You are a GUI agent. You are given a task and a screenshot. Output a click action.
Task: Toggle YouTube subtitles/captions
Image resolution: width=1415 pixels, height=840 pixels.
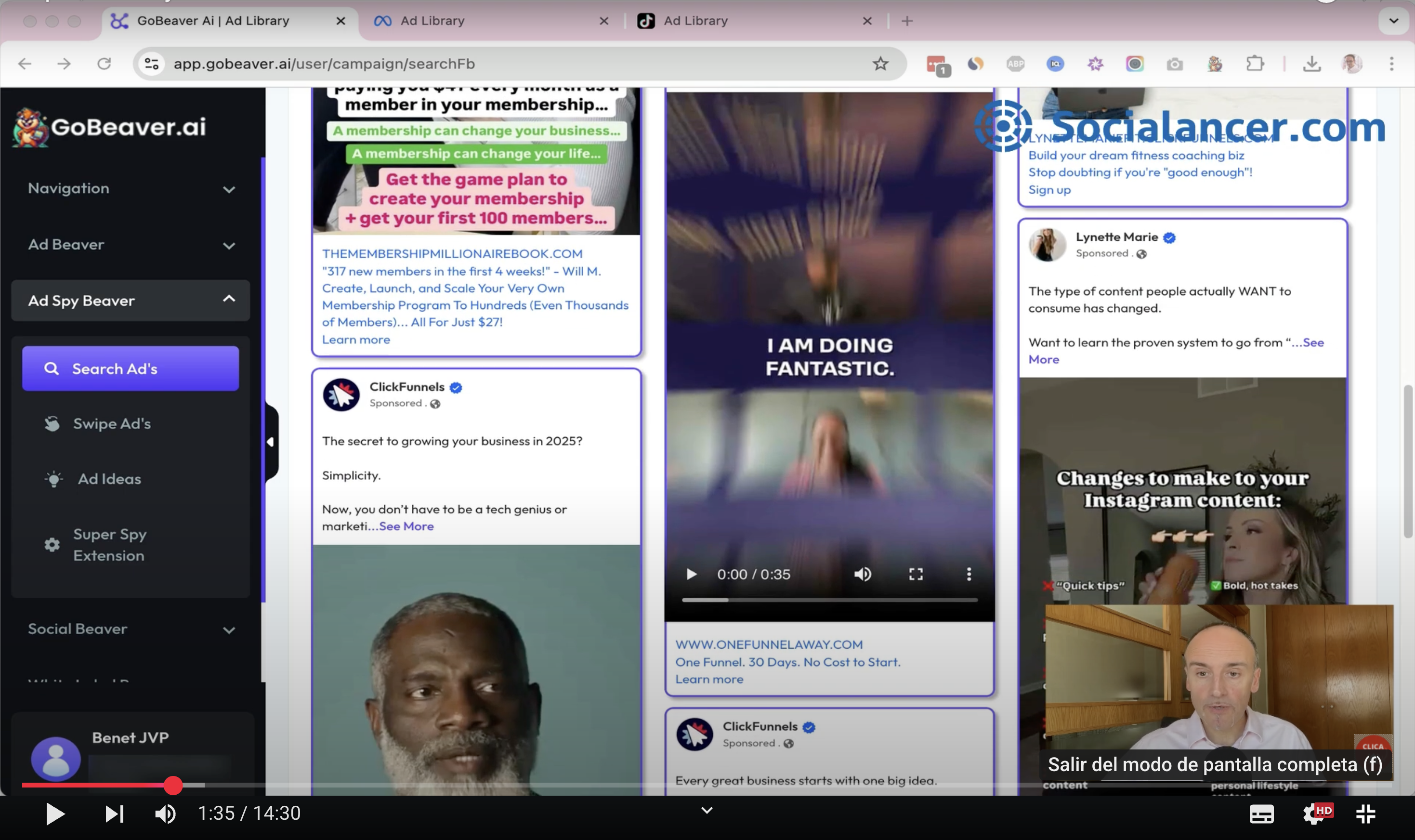1261,814
